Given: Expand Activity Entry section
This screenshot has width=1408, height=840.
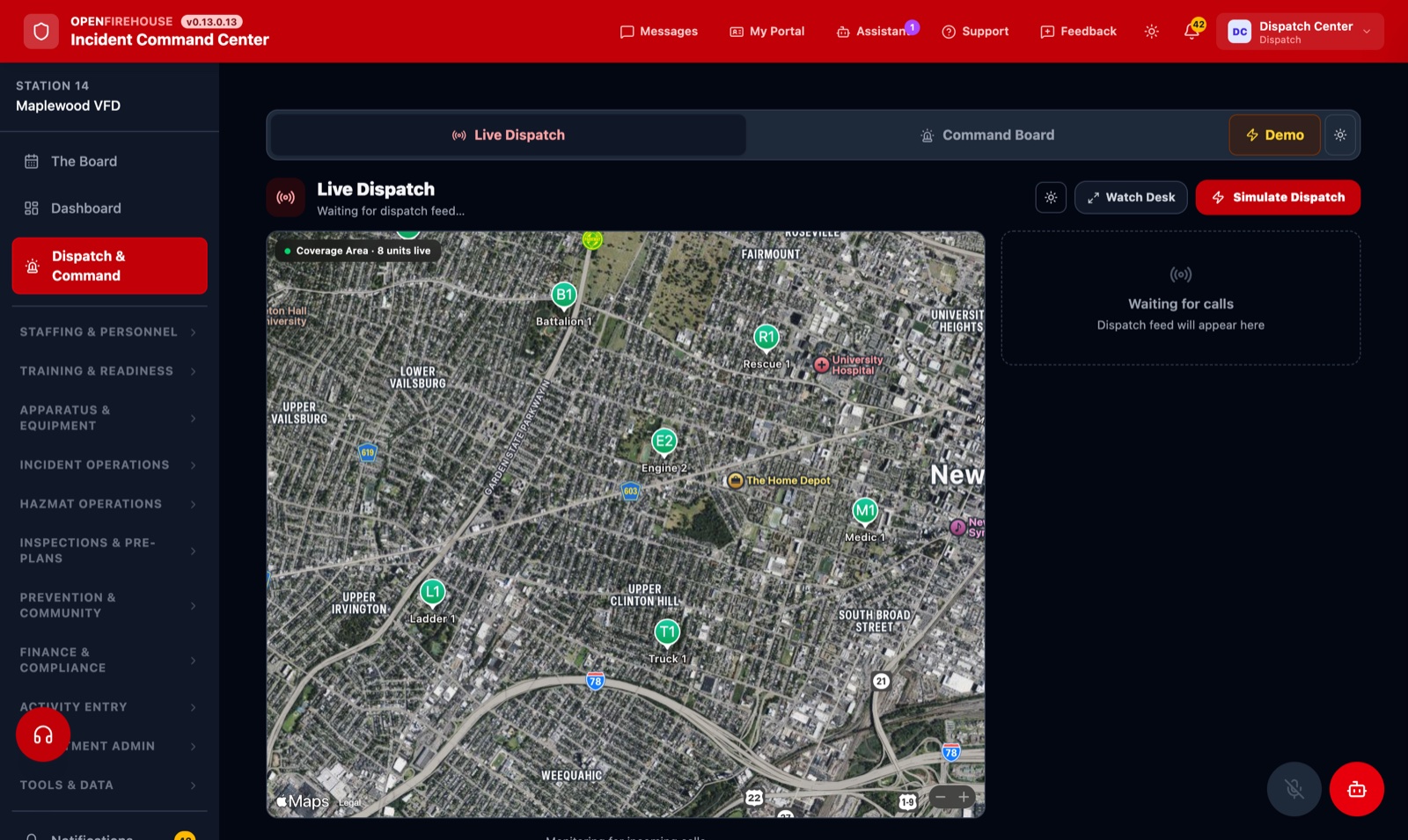Looking at the screenshot, I should [x=109, y=707].
